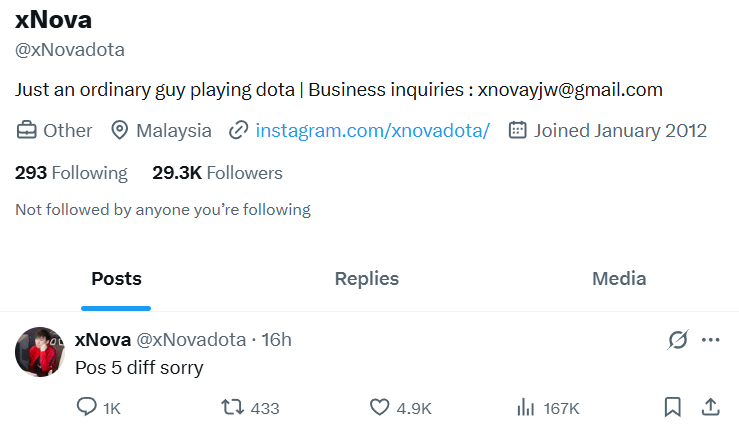Click the link chain icon beside Instagram URL

tap(238, 131)
